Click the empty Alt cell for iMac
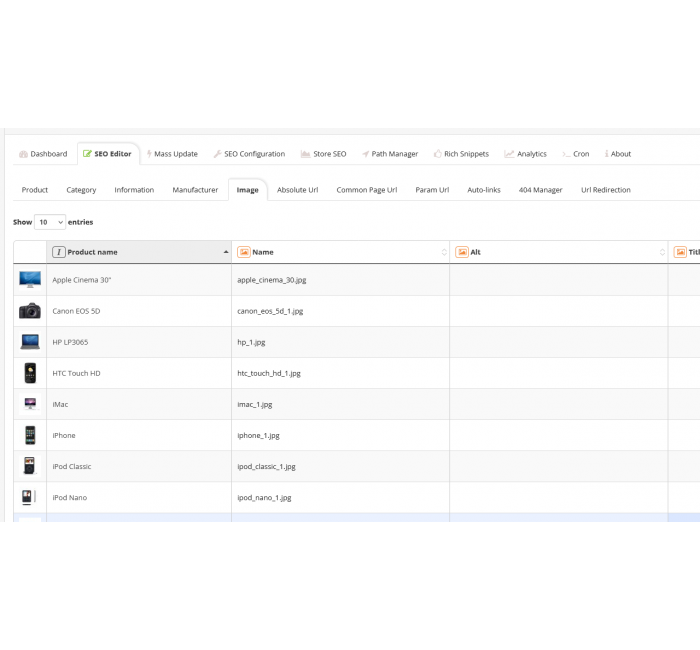The height and width of the screenshot is (650, 700). click(559, 404)
